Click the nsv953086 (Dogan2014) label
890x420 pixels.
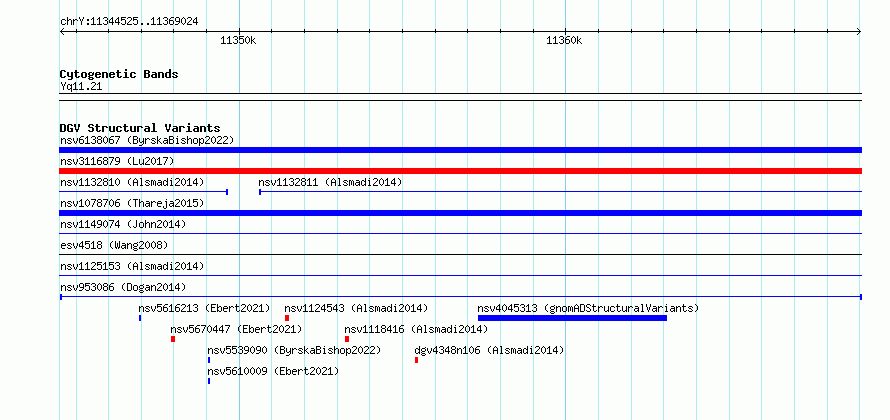pyautogui.click(x=123, y=287)
